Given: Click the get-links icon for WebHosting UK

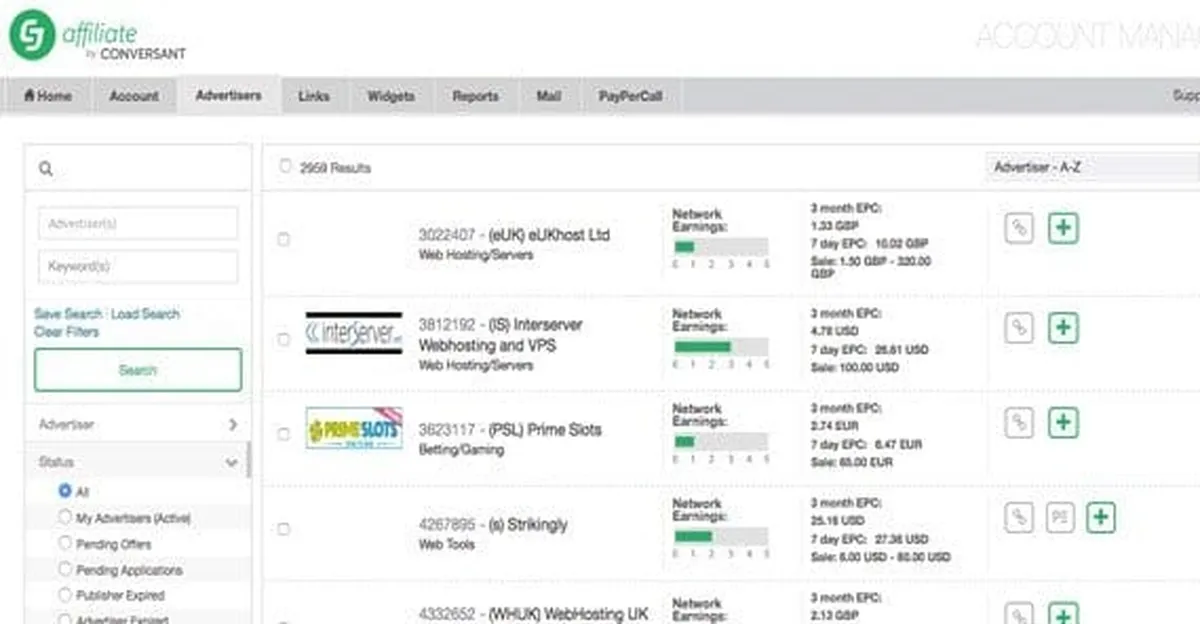Looking at the screenshot, I should [1018, 613].
